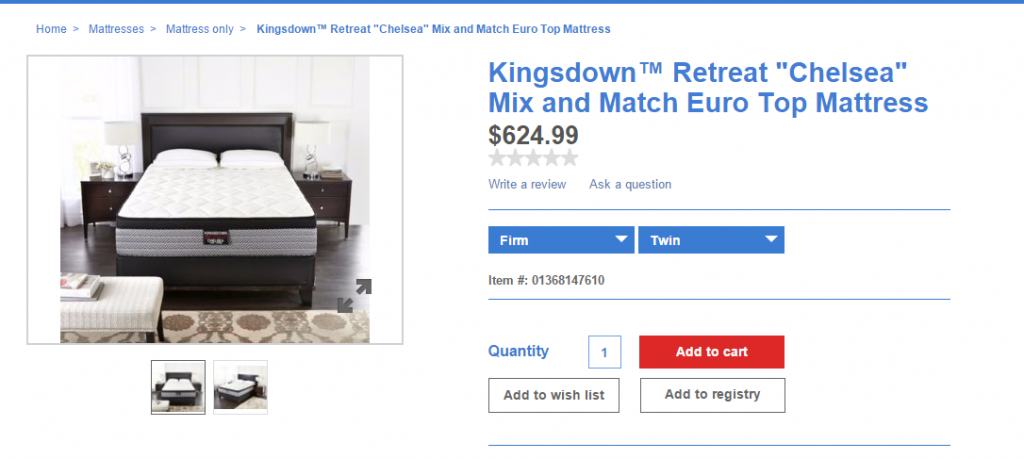Image resolution: width=1024 pixels, height=459 pixels.
Task: Click the Quantity input field
Action: 605,352
